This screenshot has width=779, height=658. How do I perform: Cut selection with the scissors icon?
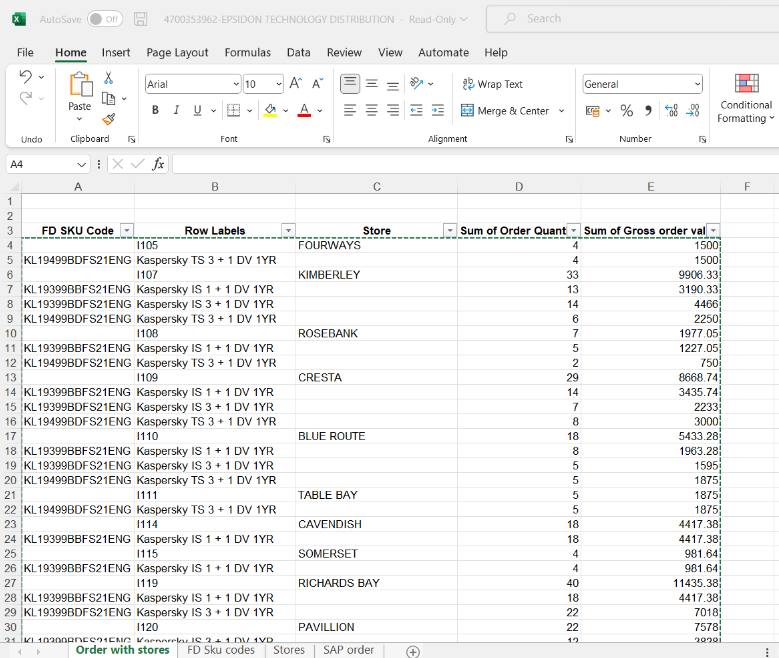[108, 78]
